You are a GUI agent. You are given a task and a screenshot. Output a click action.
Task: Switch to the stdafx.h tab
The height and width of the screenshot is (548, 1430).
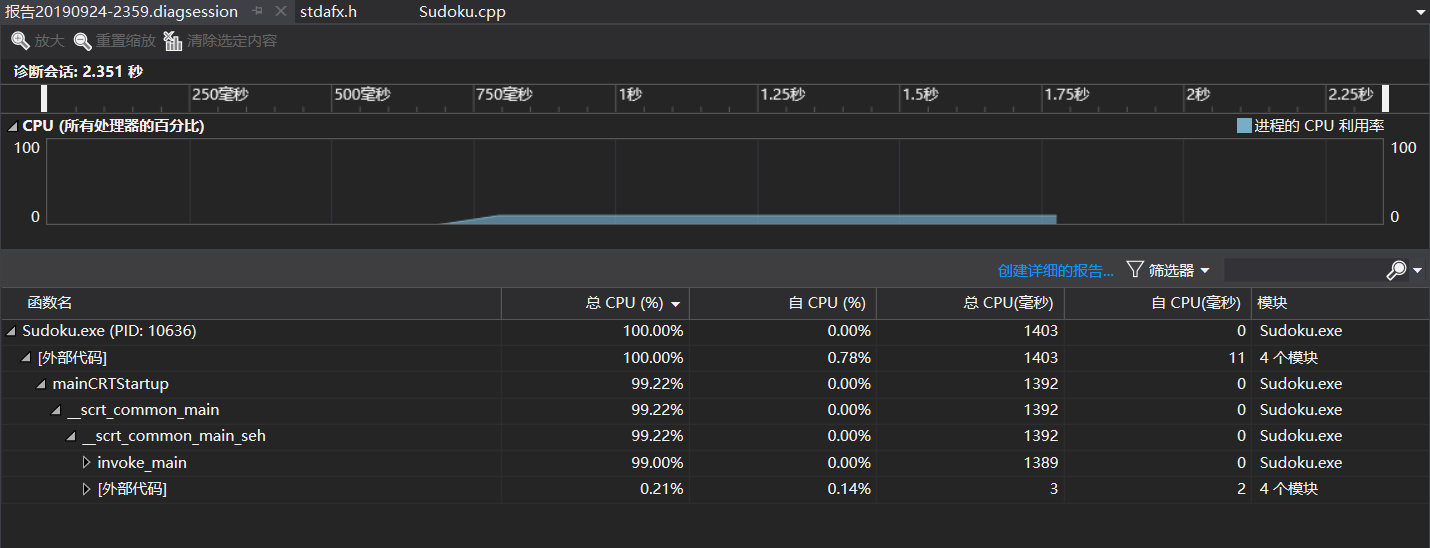pyautogui.click(x=328, y=12)
